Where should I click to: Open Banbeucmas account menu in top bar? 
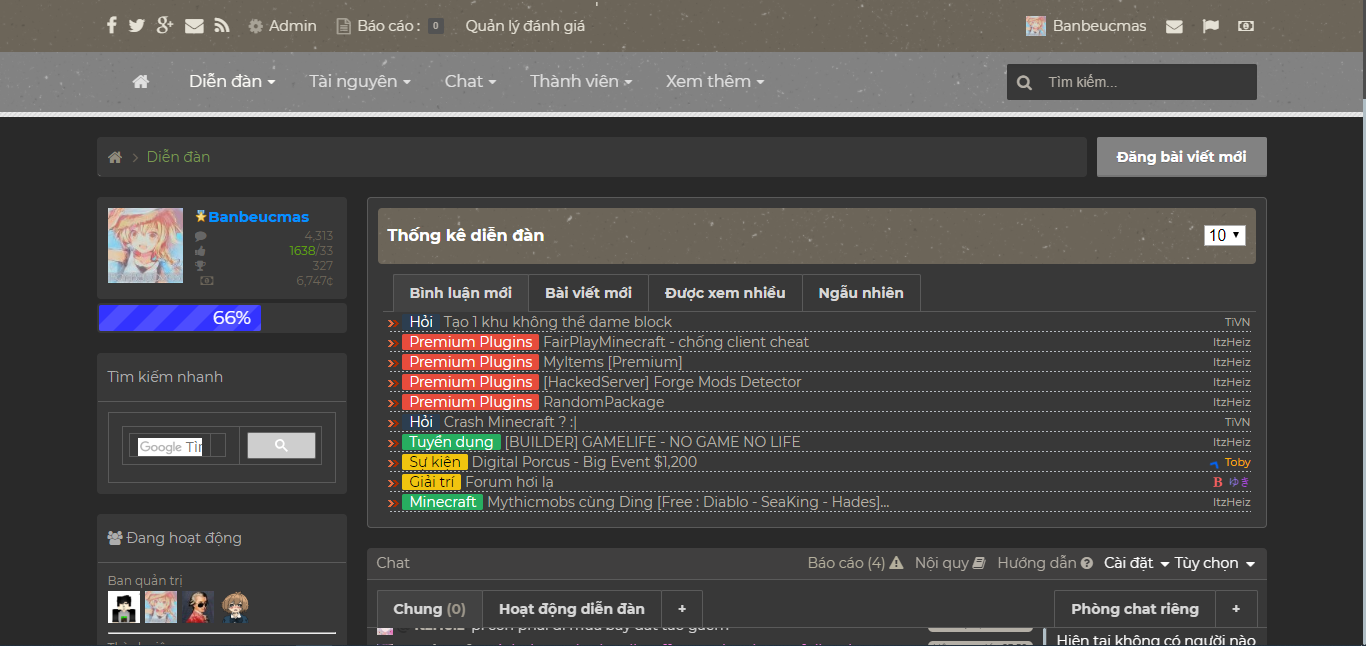[1086, 26]
